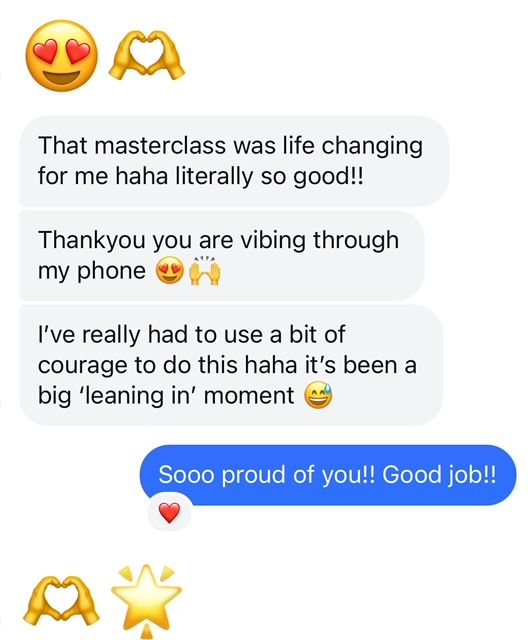The image size is (528, 640).
Task: Click the word 'vibing' in second message
Action: tap(273, 240)
